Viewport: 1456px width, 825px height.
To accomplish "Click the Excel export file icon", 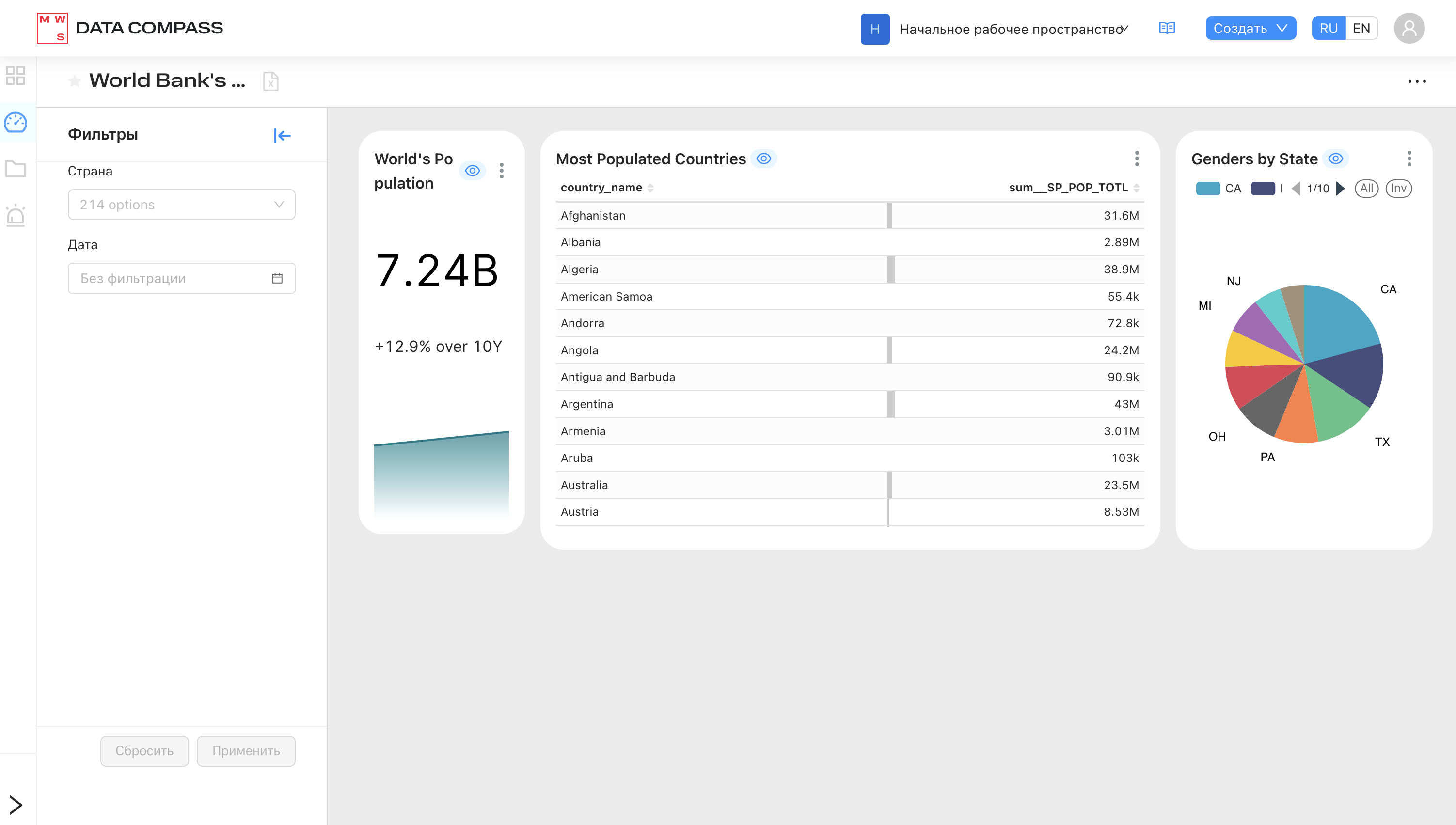I will tap(271, 81).
